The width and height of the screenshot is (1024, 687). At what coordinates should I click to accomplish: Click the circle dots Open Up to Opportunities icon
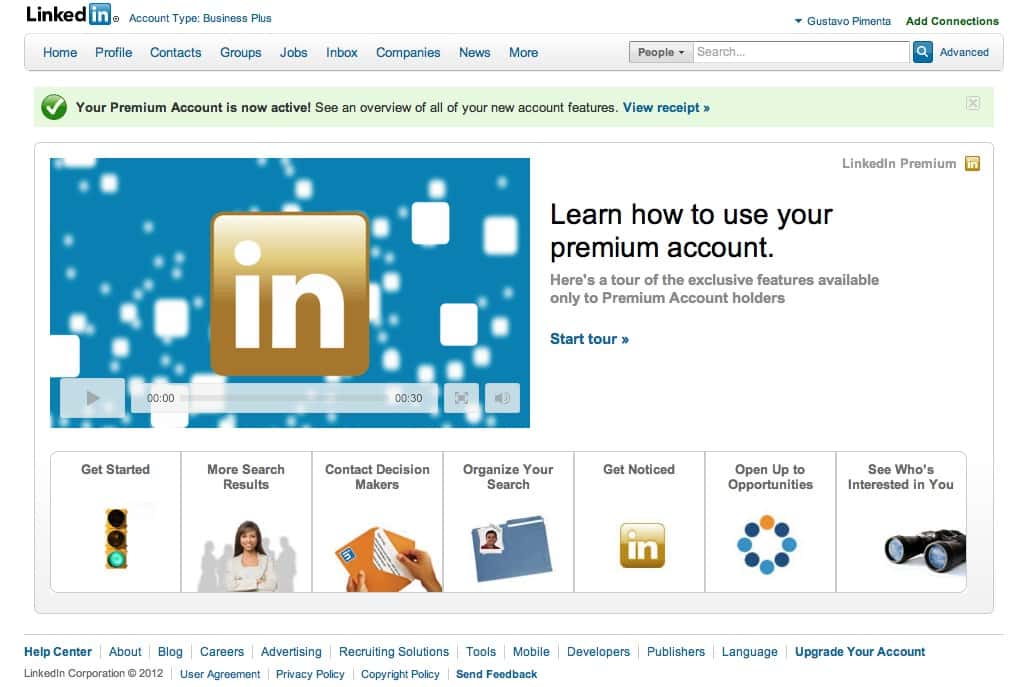point(766,544)
